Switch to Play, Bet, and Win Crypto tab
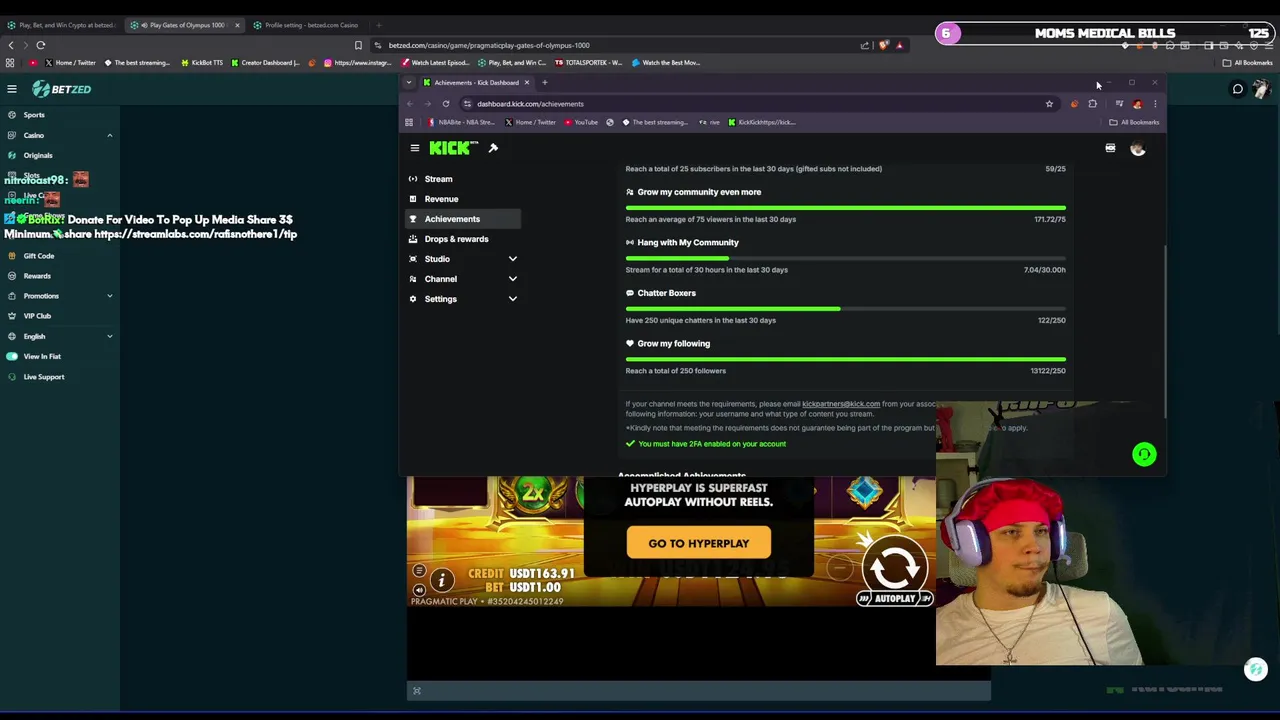This screenshot has height=720, width=1280. [x=60, y=25]
